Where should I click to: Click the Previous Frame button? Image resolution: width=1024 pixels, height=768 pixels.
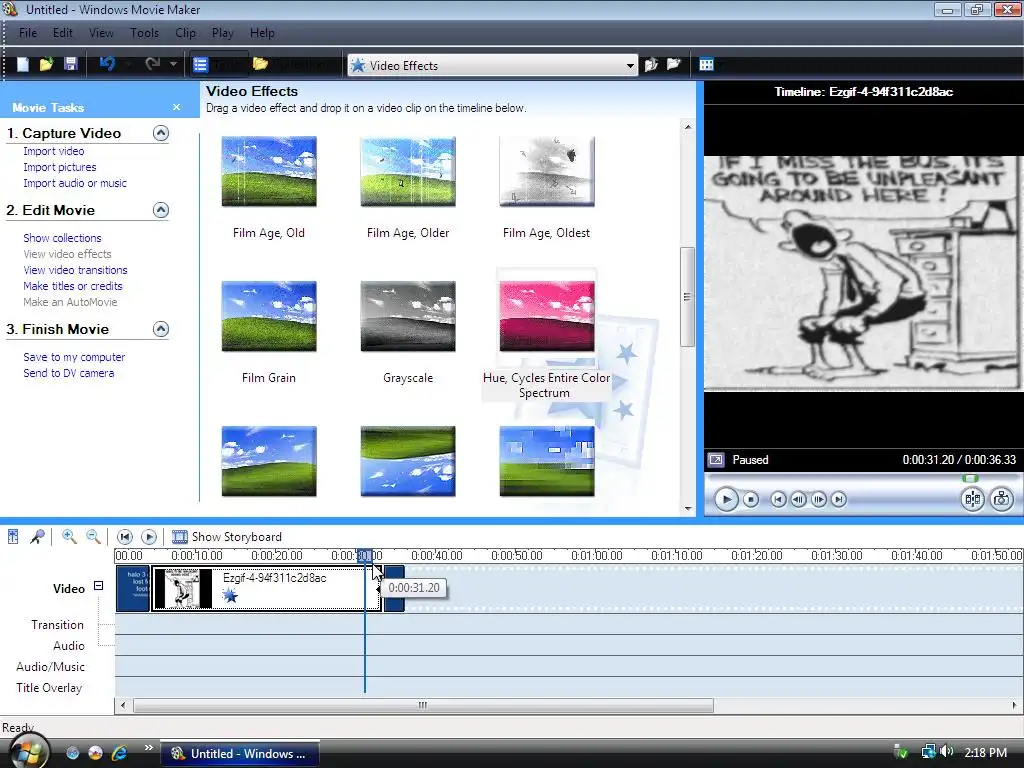(798, 500)
